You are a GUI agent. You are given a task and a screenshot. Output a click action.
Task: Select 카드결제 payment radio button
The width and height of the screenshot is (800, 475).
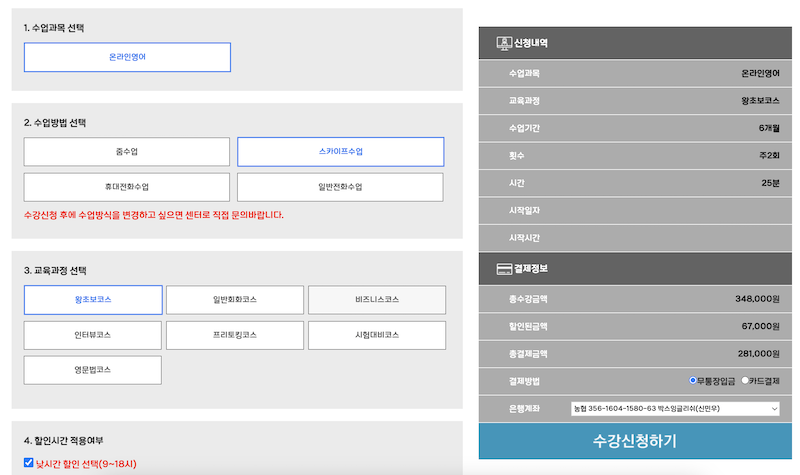click(x=745, y=381)
